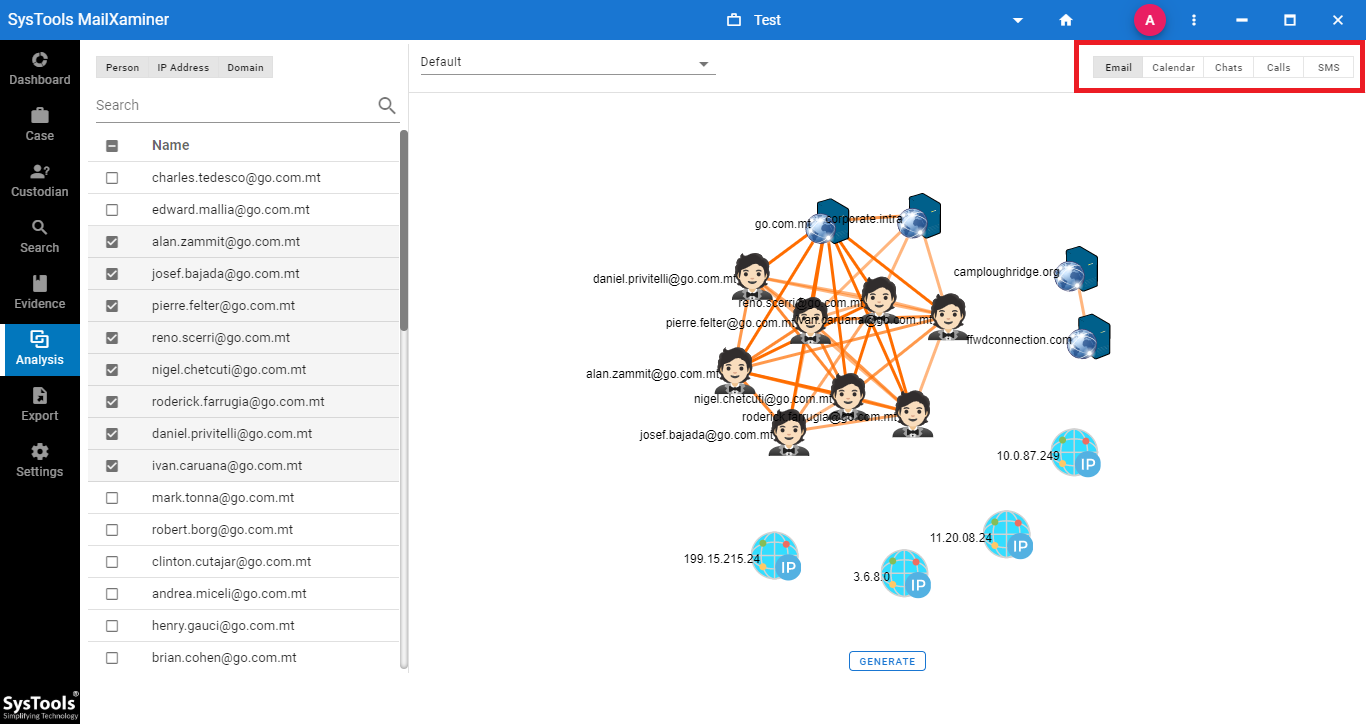Switch to the Chats tab
Image resolution: width=1366 pixels, height=724 pixels.
pyautogui.click(x=1228, y=67)
